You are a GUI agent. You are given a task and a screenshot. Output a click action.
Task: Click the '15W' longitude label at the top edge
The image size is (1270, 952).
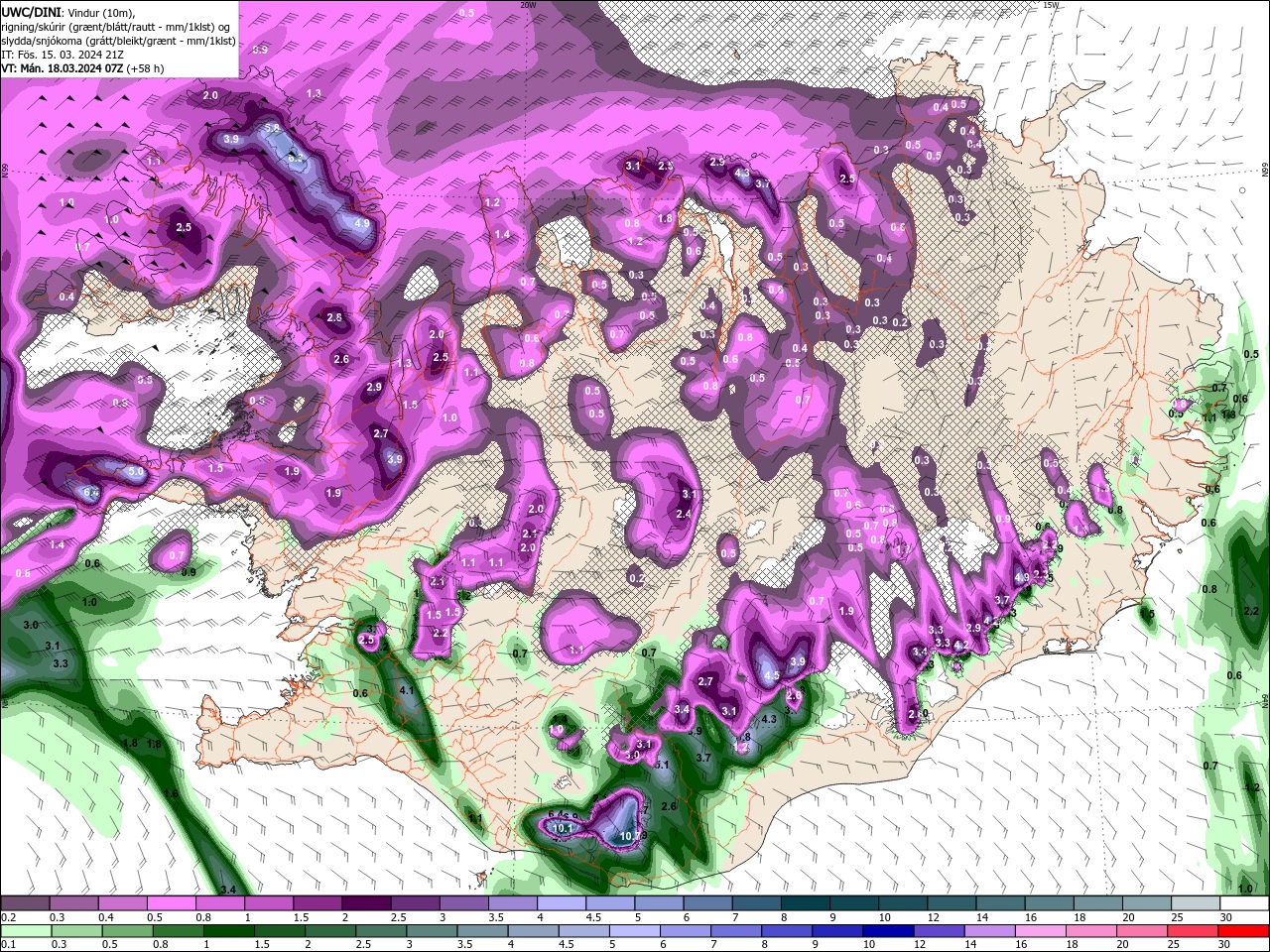click(1051, 5)
